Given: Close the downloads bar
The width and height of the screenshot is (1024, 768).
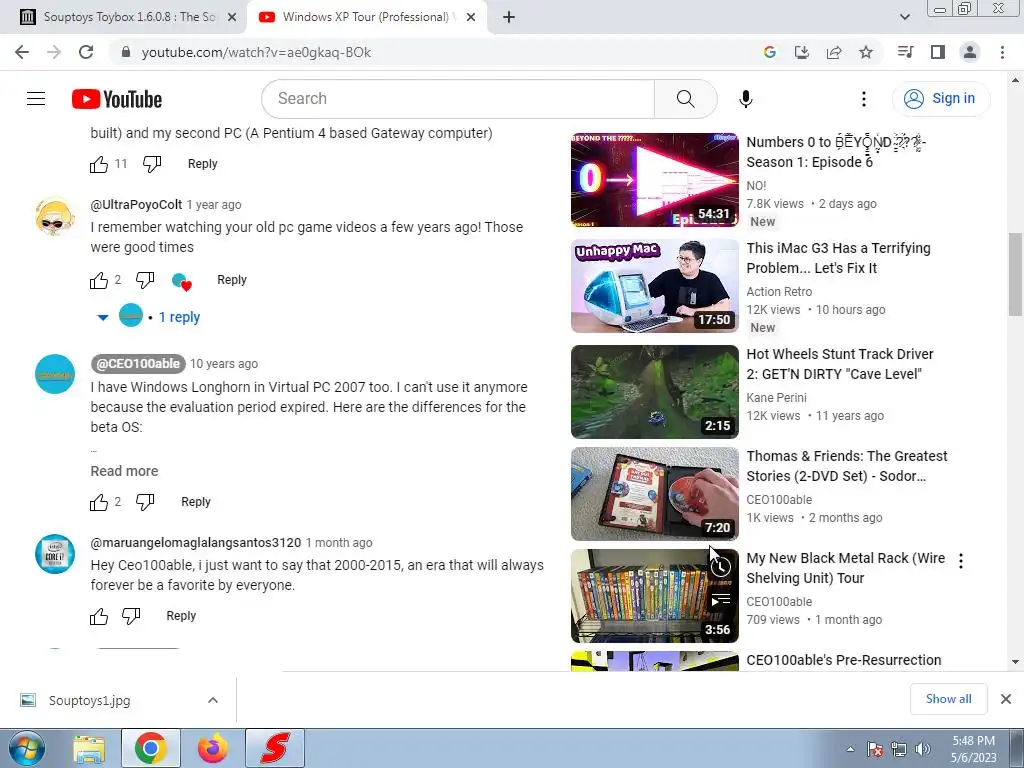Looking at the screenshot, I should pyautogui.click(x=1006, y=699).
